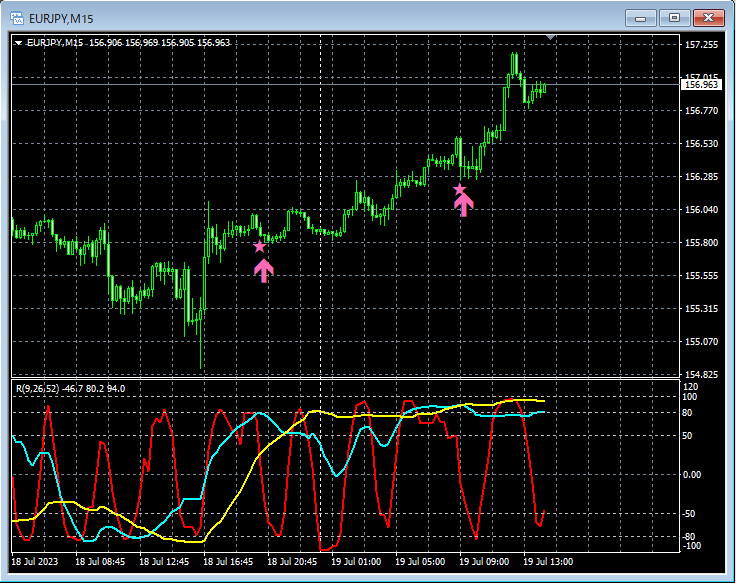This screenshot has width=737, height=583.
Task: Click the 18 Jul 08:45 time label
Action: tap(100, 562)
